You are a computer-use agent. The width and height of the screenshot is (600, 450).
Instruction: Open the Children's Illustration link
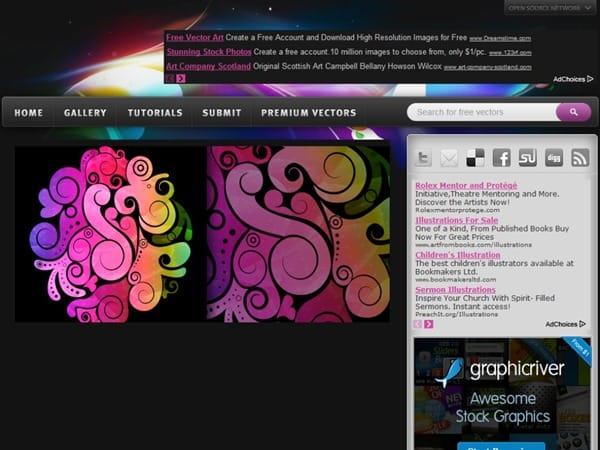tap(458, 255)
